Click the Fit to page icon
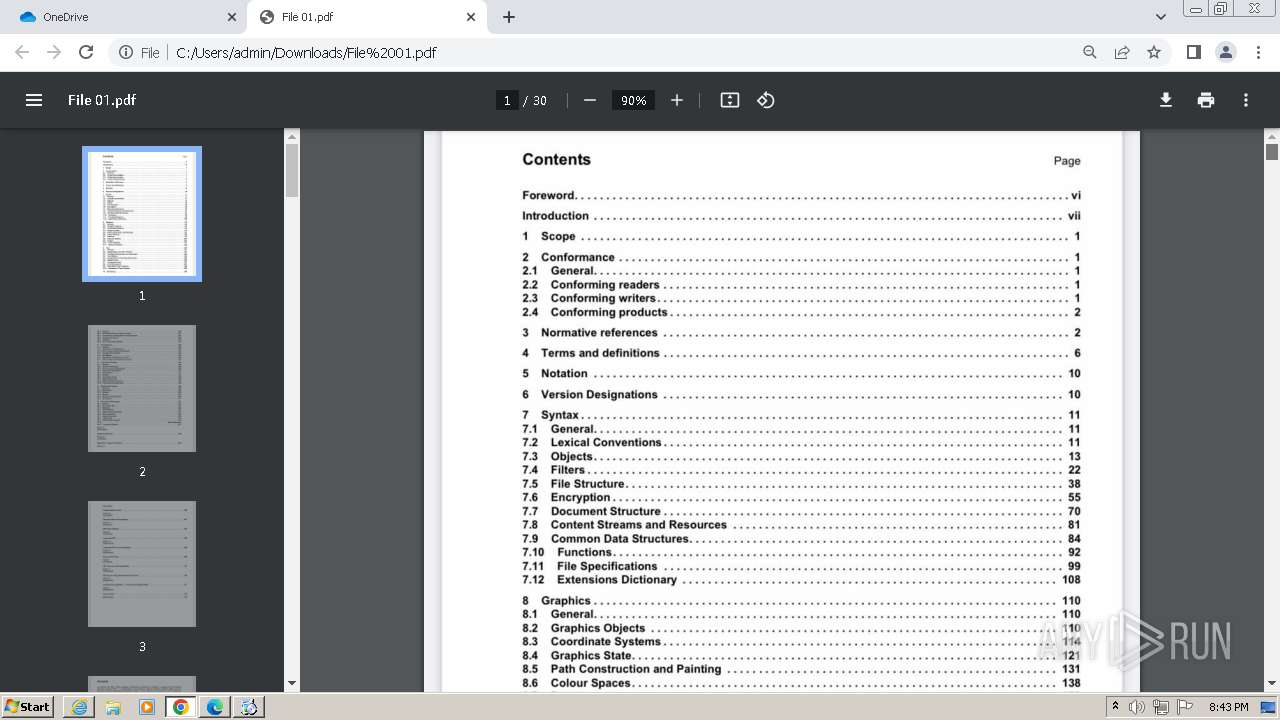 (x=730, y=100)
